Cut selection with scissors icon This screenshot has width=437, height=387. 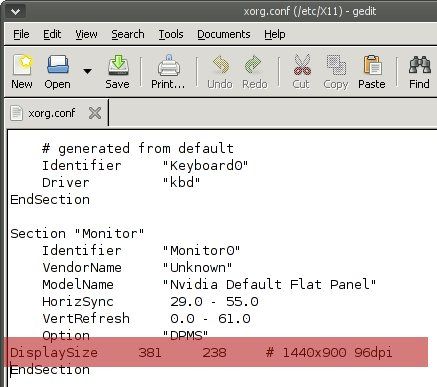tap(301, 72)
